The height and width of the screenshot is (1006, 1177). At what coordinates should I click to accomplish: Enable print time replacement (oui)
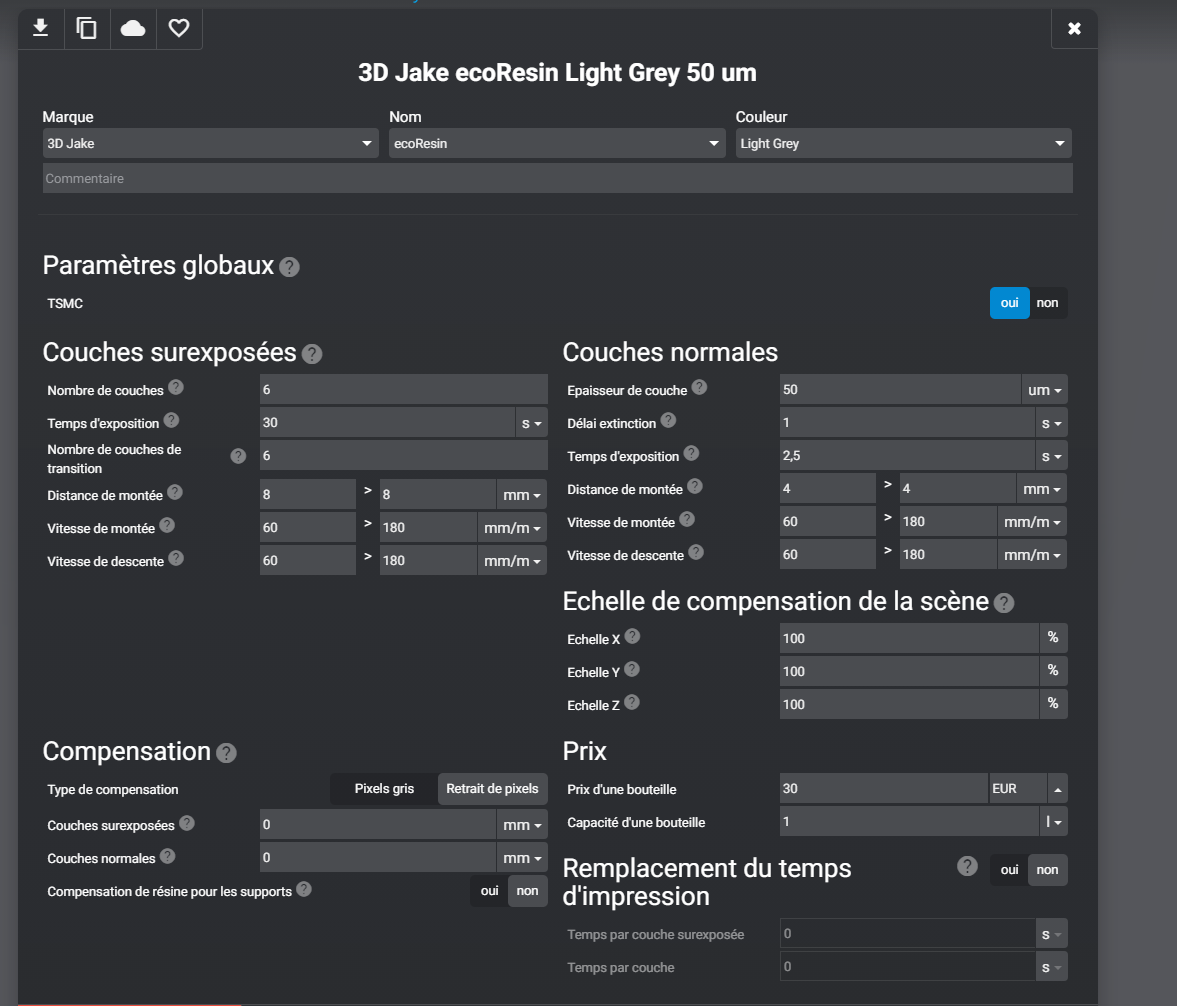tap(1010, 870)
